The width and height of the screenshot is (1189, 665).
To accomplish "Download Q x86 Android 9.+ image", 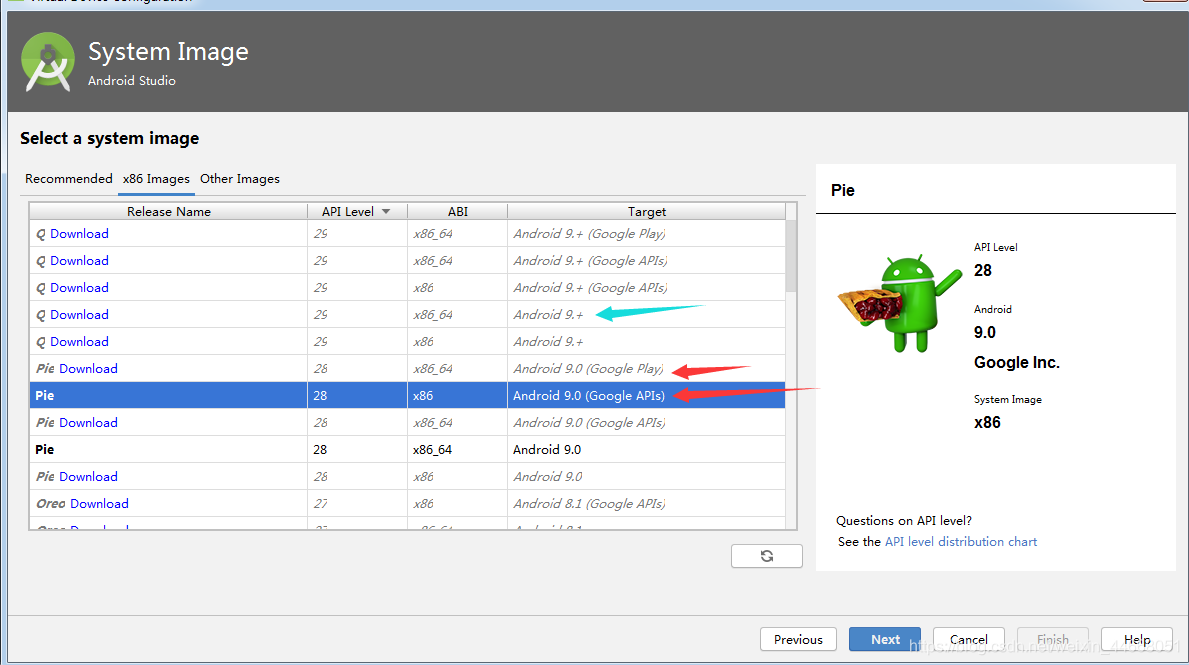I will click(79, 342).
